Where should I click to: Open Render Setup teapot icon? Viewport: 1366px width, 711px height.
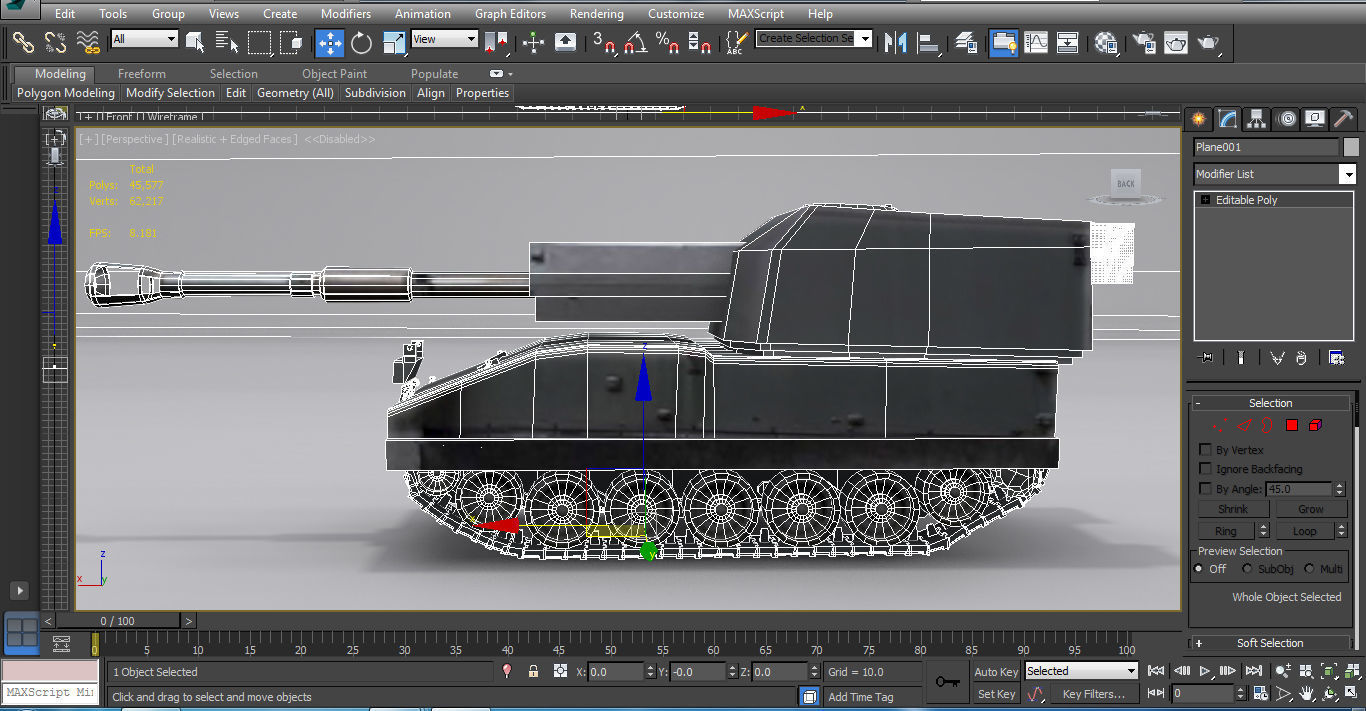1144,42
